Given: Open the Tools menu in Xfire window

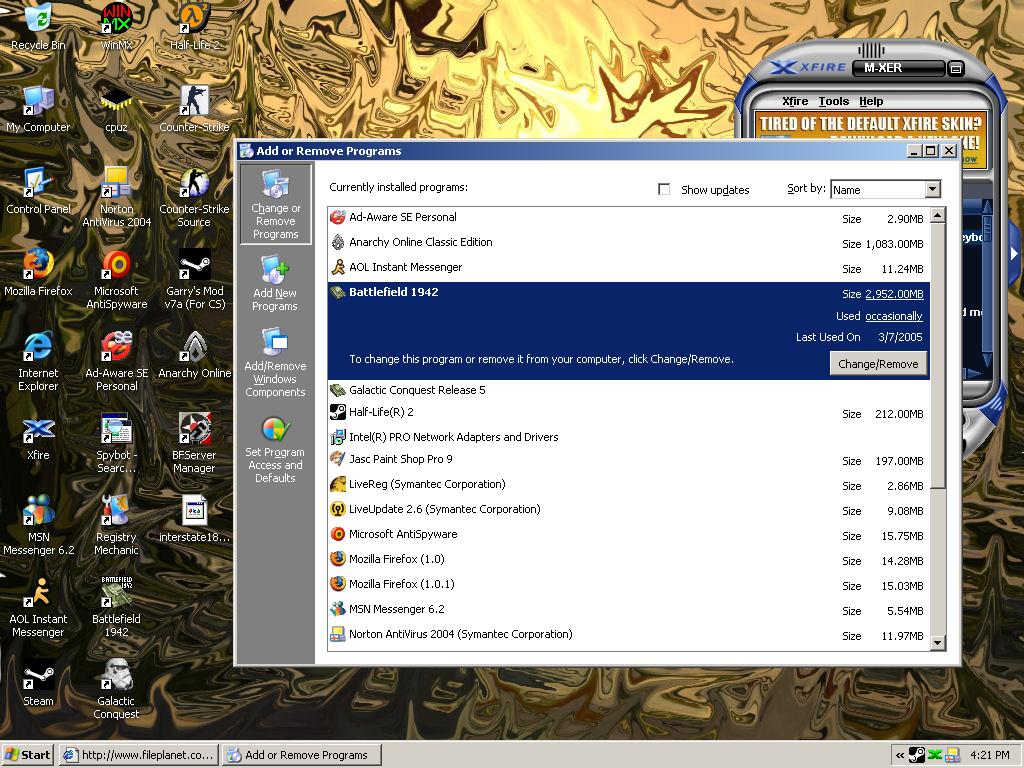Looking at the screenshot, I should tap(834, 101).
